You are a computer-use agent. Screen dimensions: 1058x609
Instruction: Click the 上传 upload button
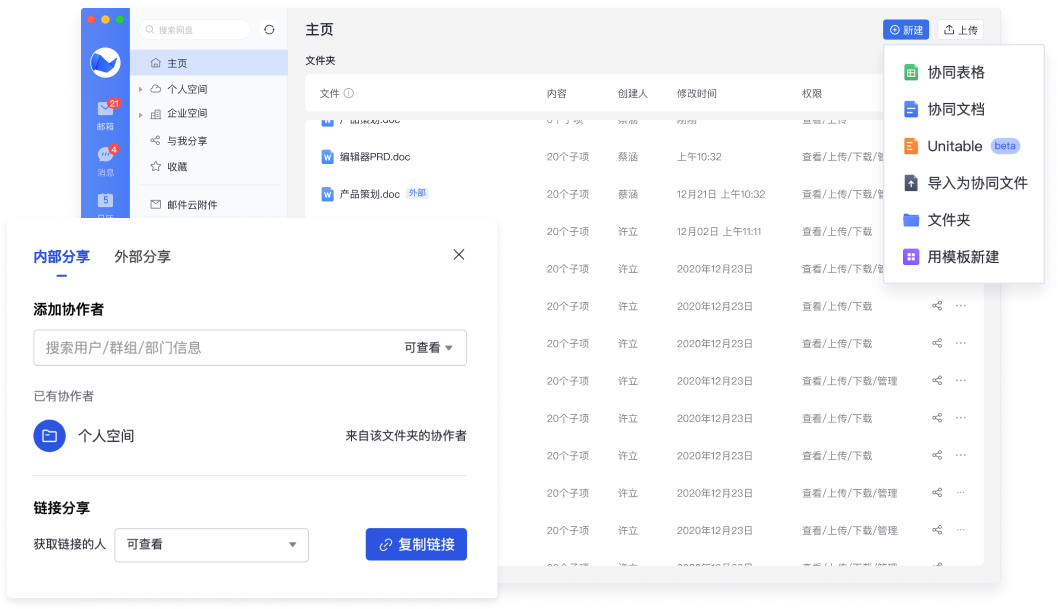[960, 30]
